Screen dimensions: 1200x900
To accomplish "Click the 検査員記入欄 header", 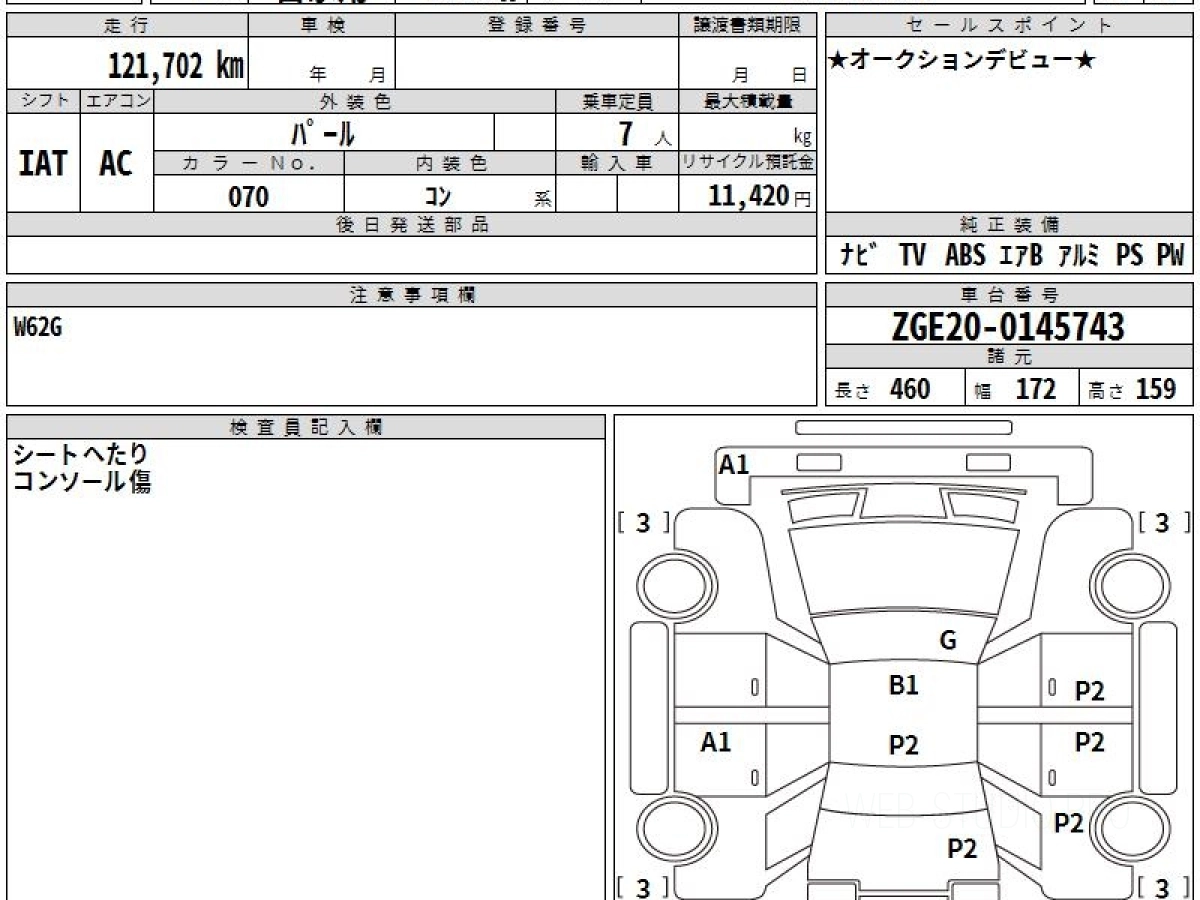I will (306, 426).
